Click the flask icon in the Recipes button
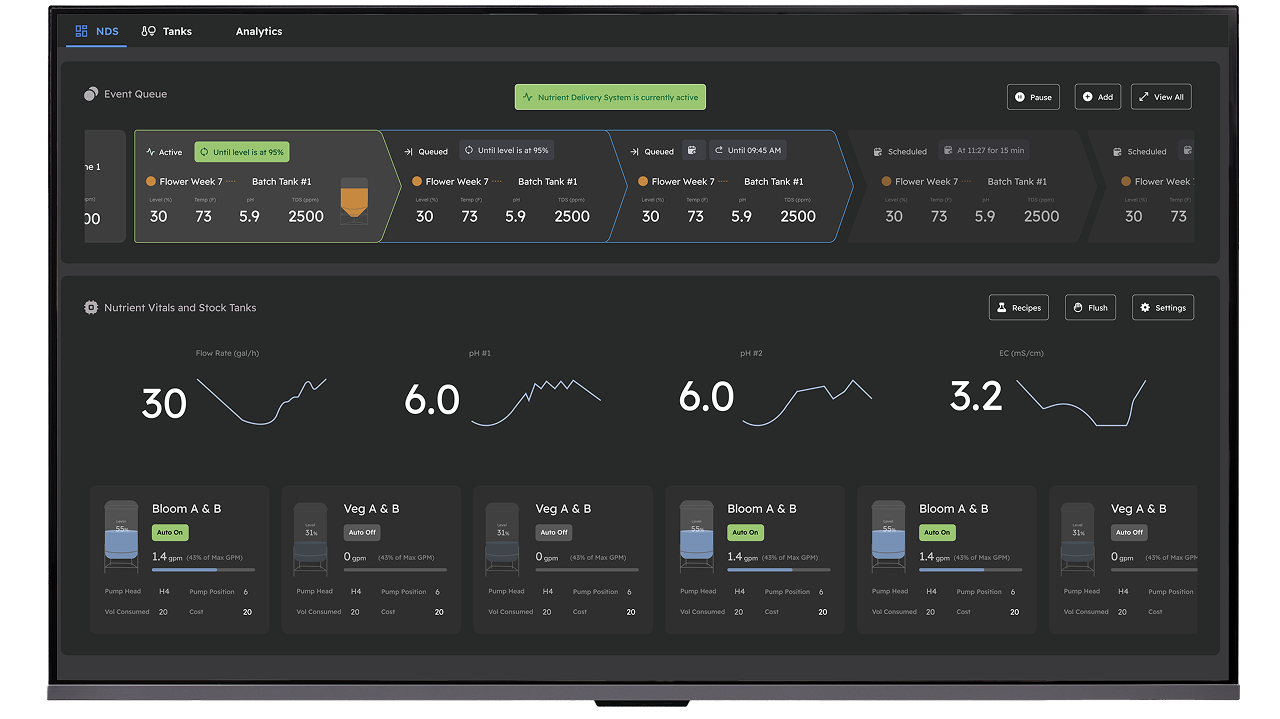The image size is (1280, 719). [x=1002, y=307]
